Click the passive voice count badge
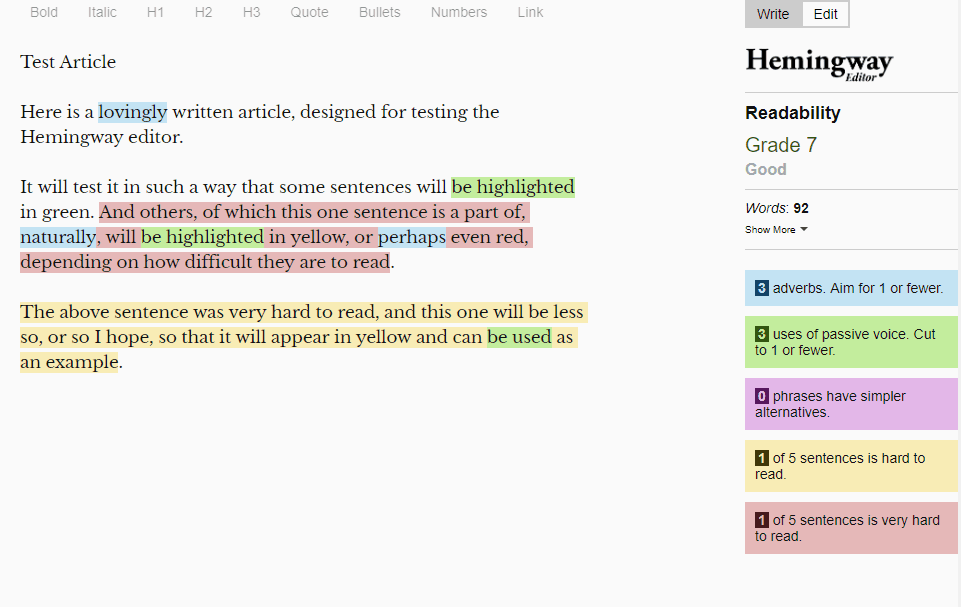 point(761,334)
